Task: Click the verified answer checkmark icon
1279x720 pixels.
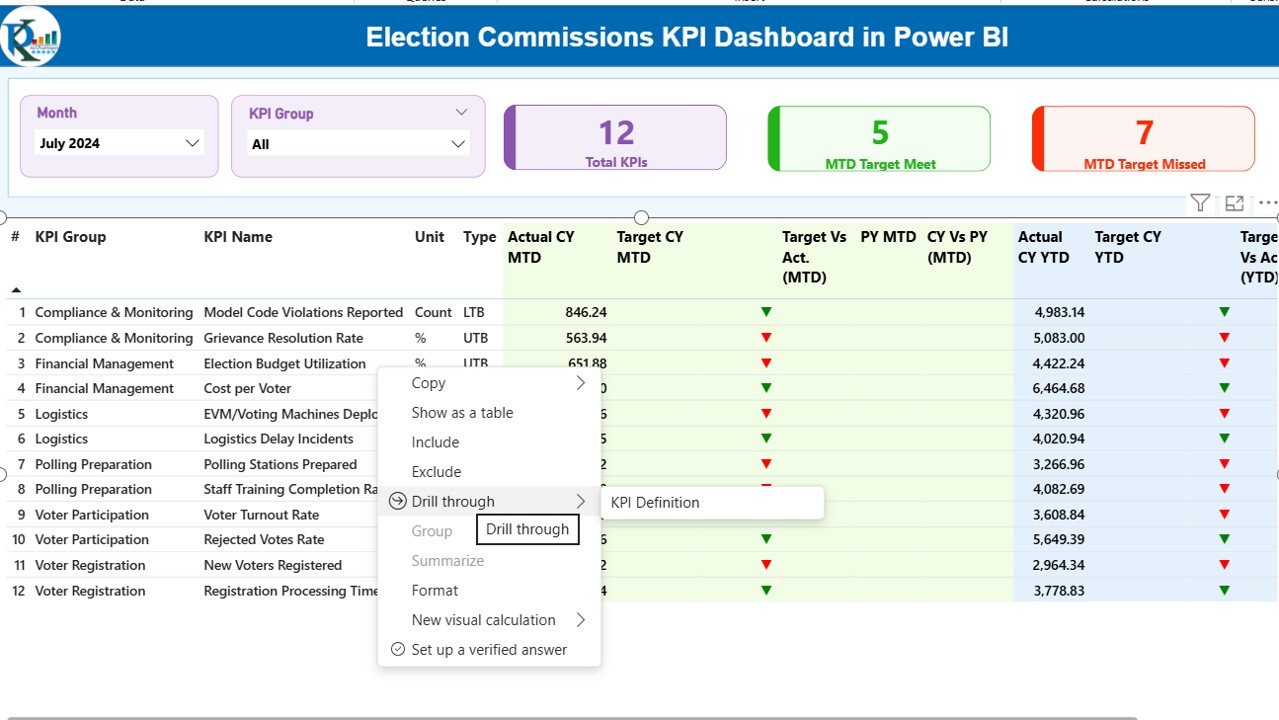Action: pos(398,649)
